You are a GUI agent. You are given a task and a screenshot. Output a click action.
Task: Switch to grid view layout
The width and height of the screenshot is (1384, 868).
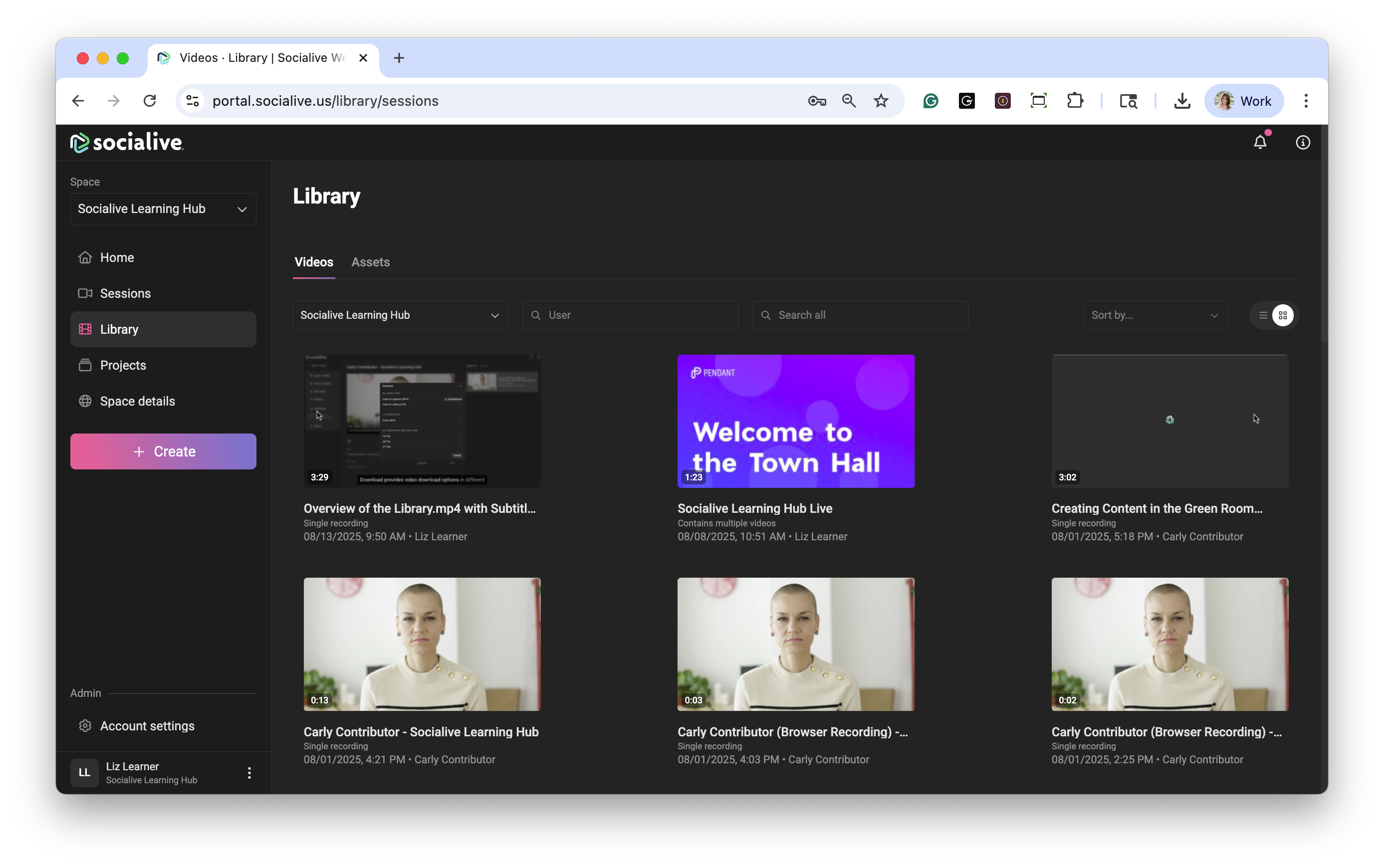[x=1283, y=315]
